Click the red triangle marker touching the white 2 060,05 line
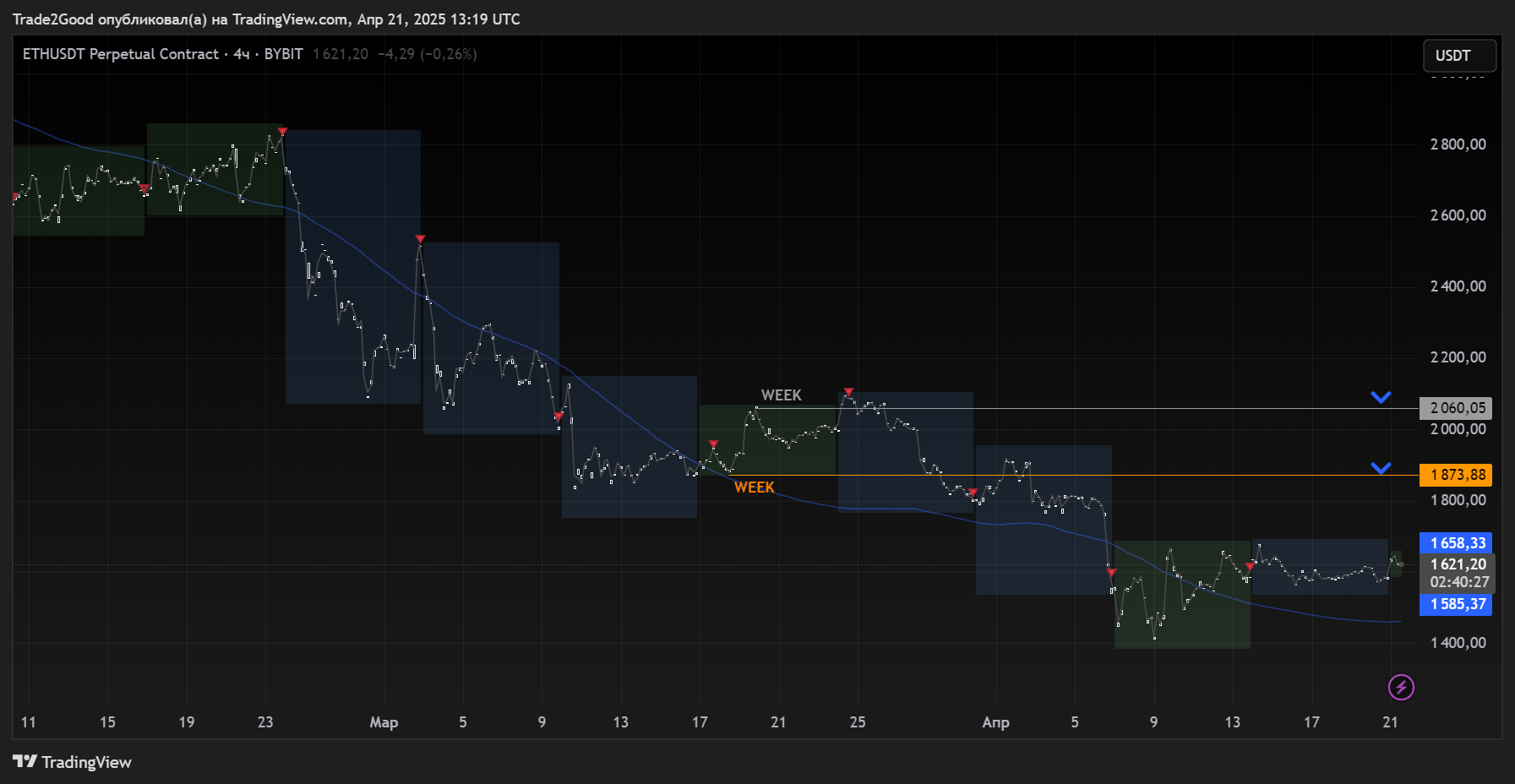Image resolution: width=1515 pixels, height=784 pixels. pyautogui.click(x=848, y=392)
